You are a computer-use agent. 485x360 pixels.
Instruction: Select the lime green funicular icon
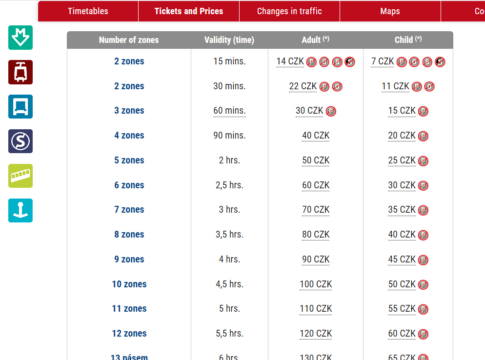click(x=20, y=176)
